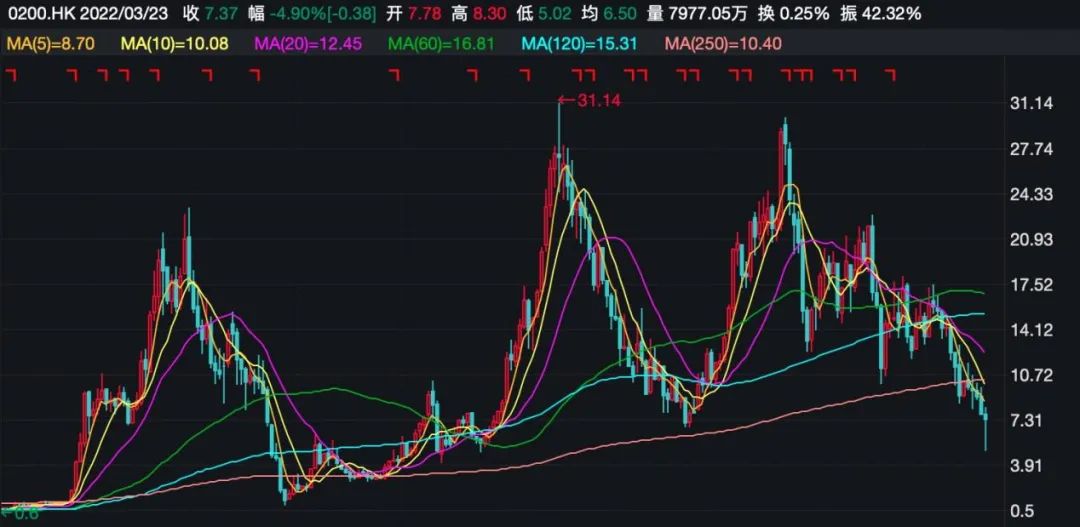Click the change value -4.90%[-0.38]
The width and height of the screenshot is (1080, 527).
(x=324, y=13)
